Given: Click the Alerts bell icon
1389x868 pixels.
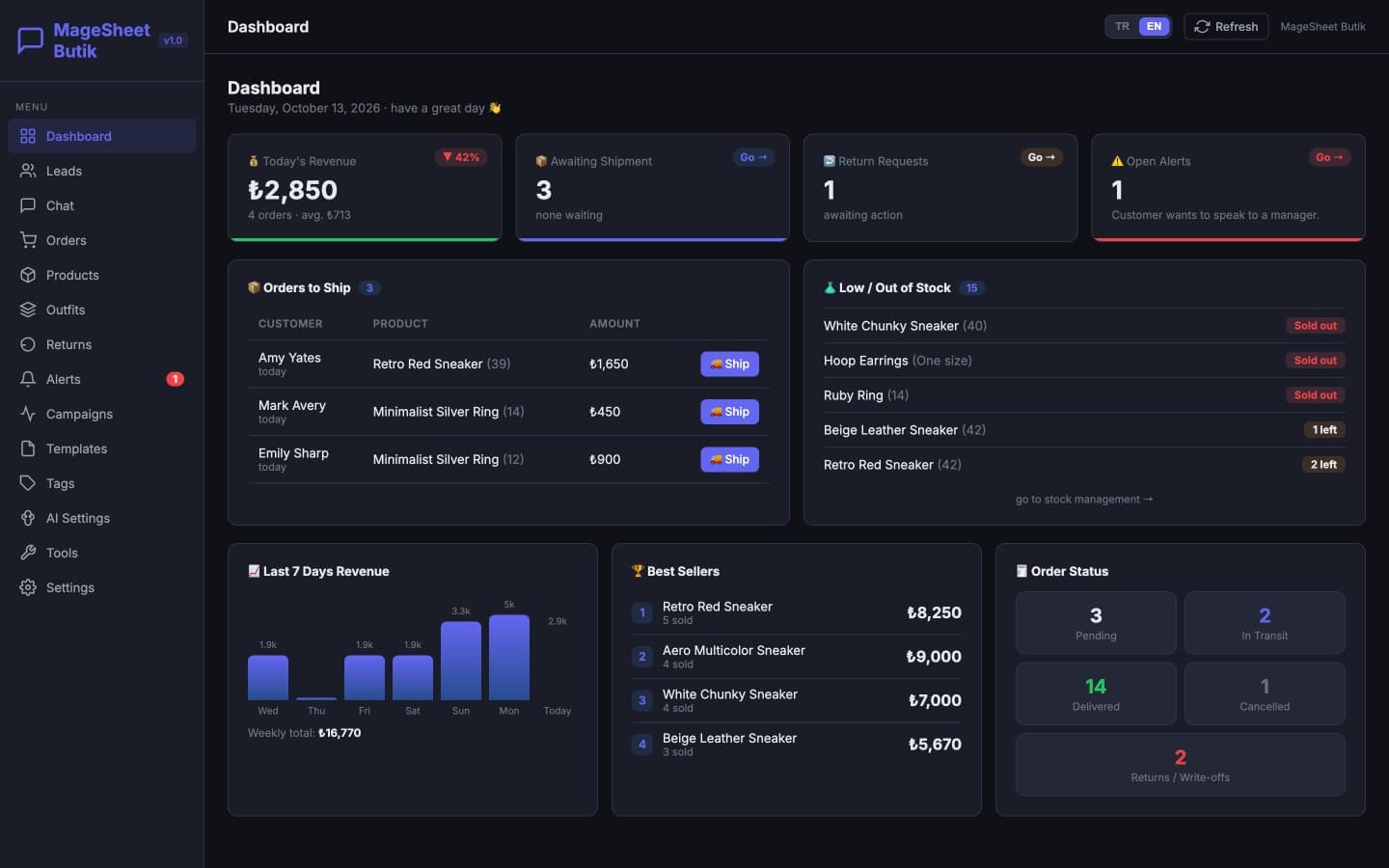Looking at the screenshot, I should (x=28, y=379).
